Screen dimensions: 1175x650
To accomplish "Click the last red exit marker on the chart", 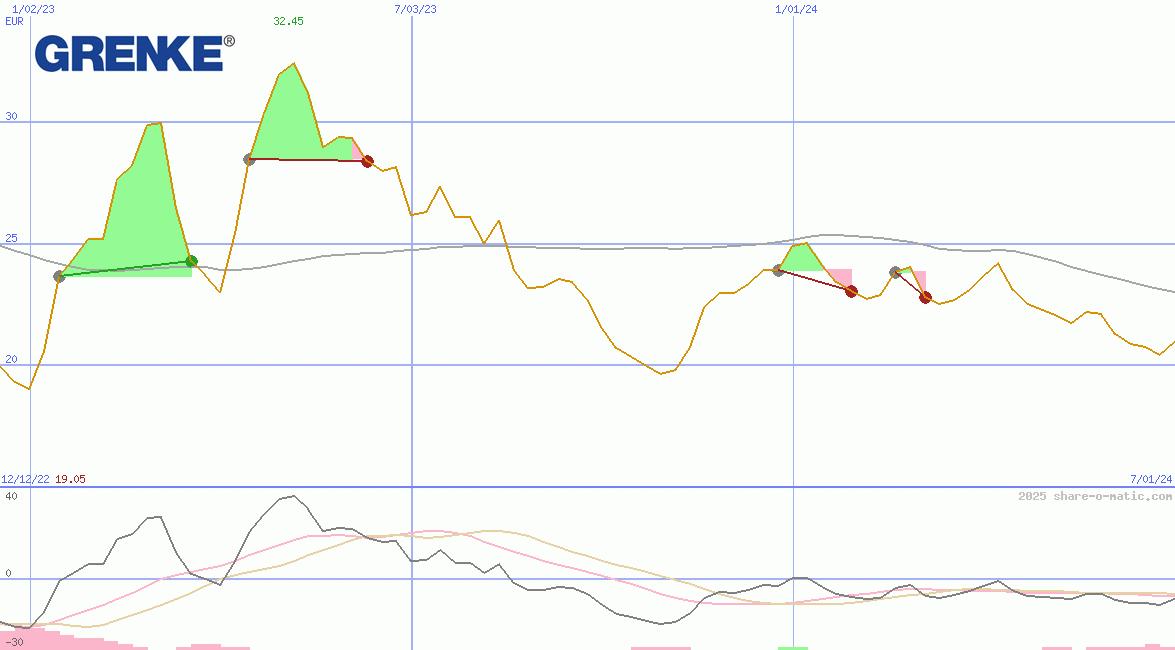I will point(925,297).
